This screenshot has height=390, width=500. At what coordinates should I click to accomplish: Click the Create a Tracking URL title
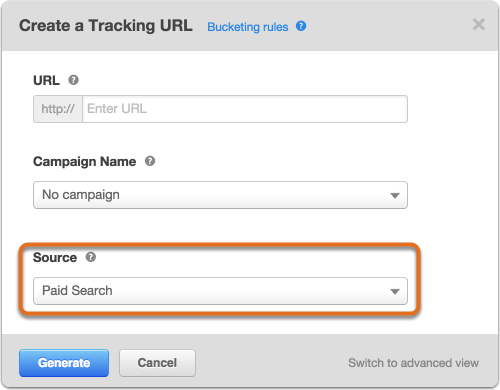click(106, 26)
